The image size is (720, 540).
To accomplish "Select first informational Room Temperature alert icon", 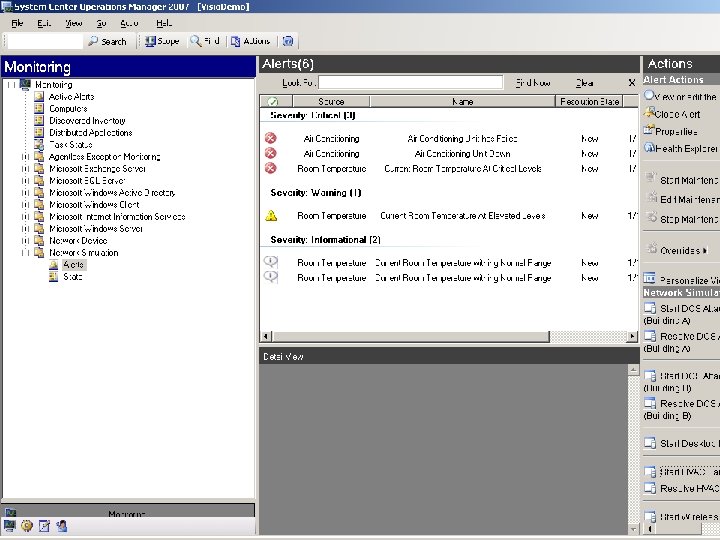I will click(x=271, y=262).
